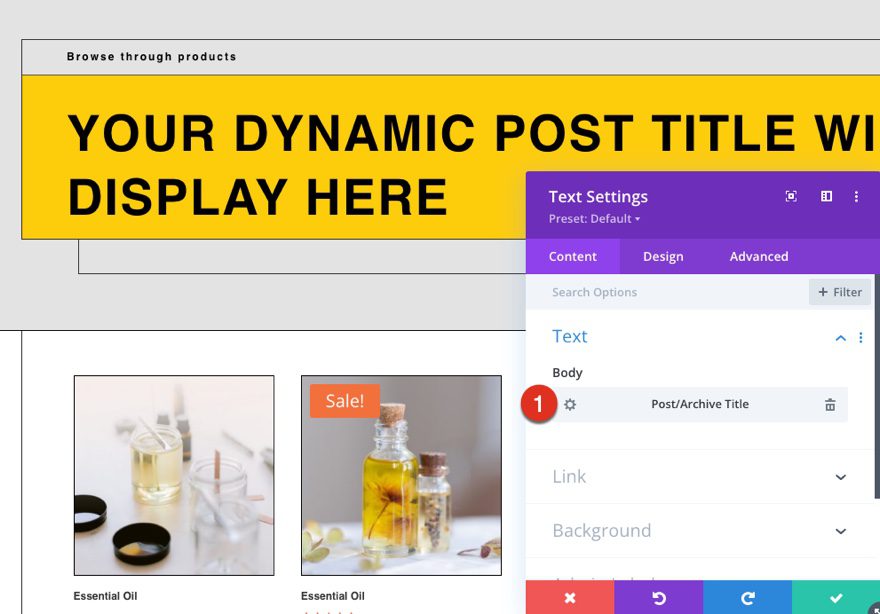Undo the last change with the purple undo icon
The height and width of the screenshot is (614, 880).
click(658, 597)
